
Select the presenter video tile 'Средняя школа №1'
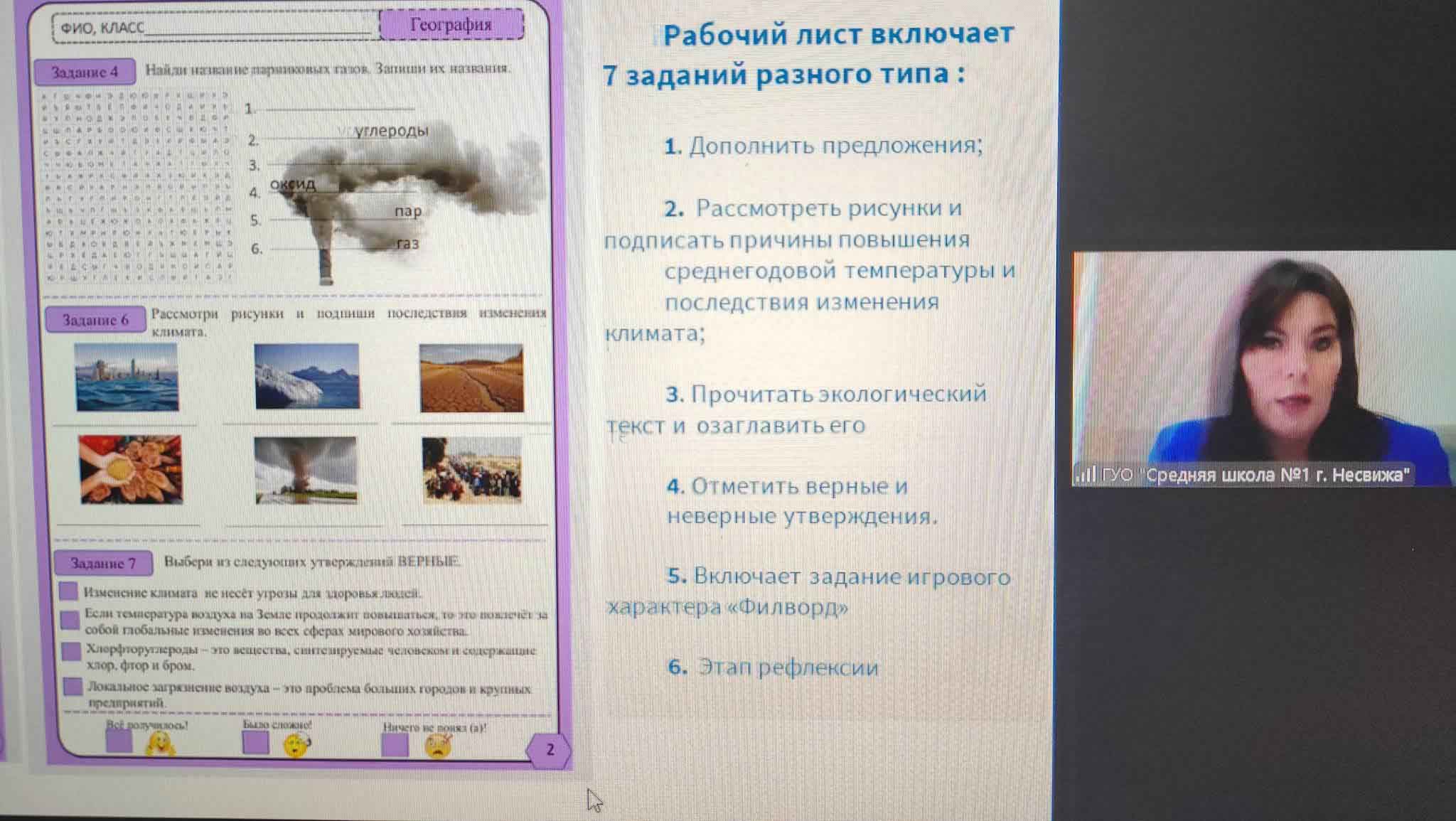[1263, 368]
